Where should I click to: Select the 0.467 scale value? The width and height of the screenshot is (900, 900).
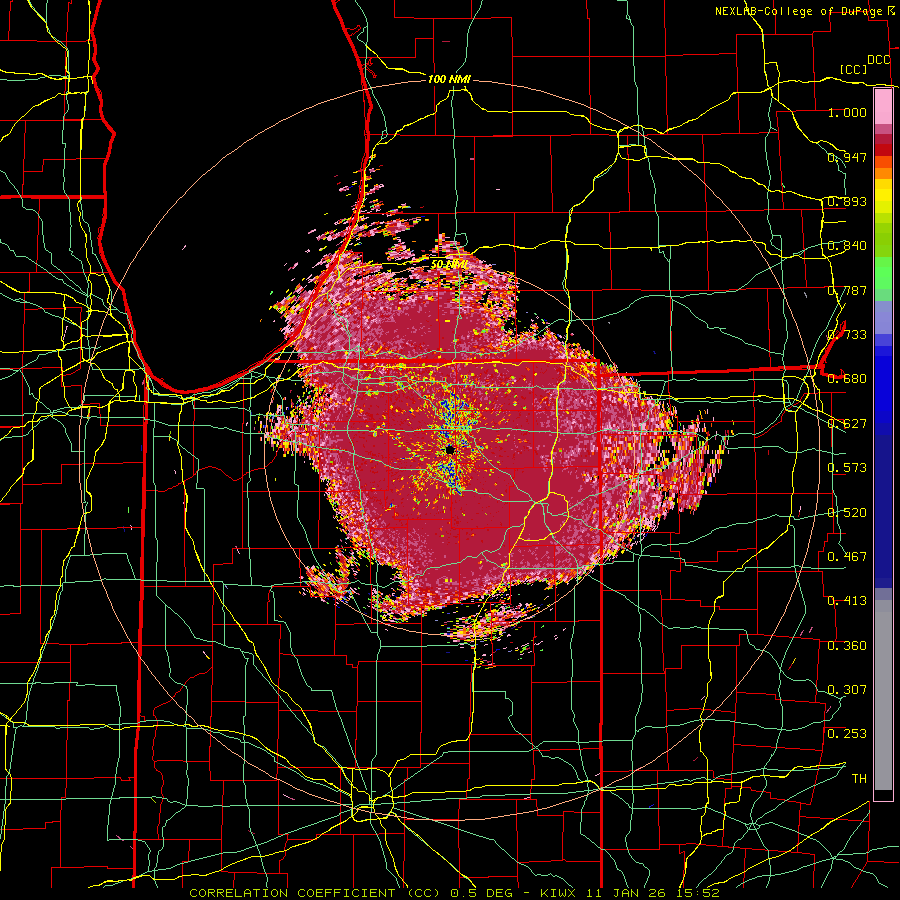pos(847,557)
